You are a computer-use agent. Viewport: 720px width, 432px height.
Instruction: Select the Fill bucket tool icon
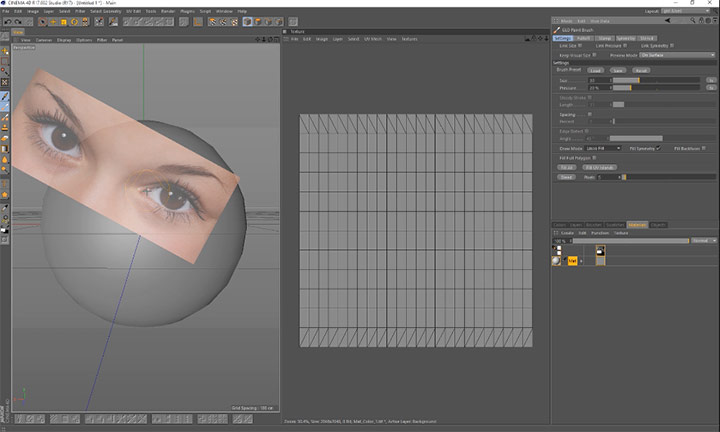point(5,149)
